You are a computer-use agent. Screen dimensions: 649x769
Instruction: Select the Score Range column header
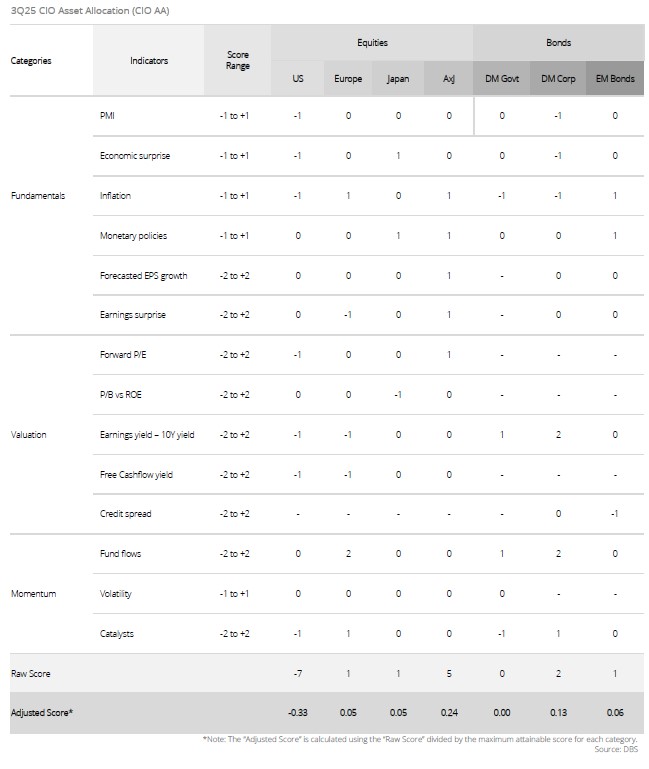click(x=237, y=60)
